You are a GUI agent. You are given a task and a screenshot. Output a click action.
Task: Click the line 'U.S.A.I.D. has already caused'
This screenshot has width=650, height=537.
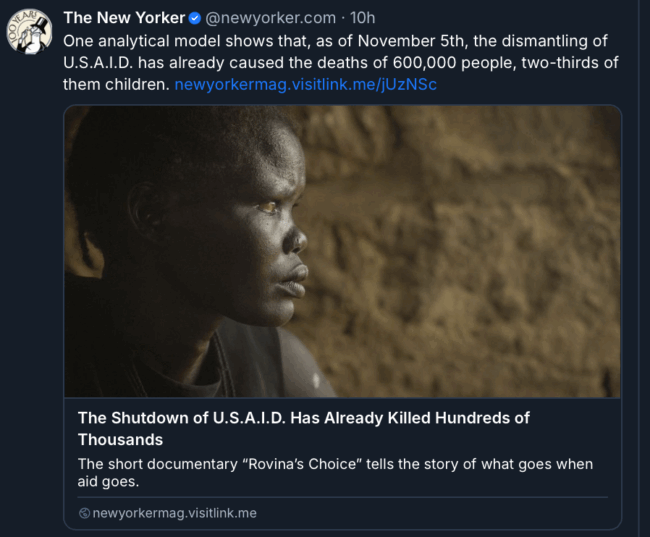(x=341, y=63)
